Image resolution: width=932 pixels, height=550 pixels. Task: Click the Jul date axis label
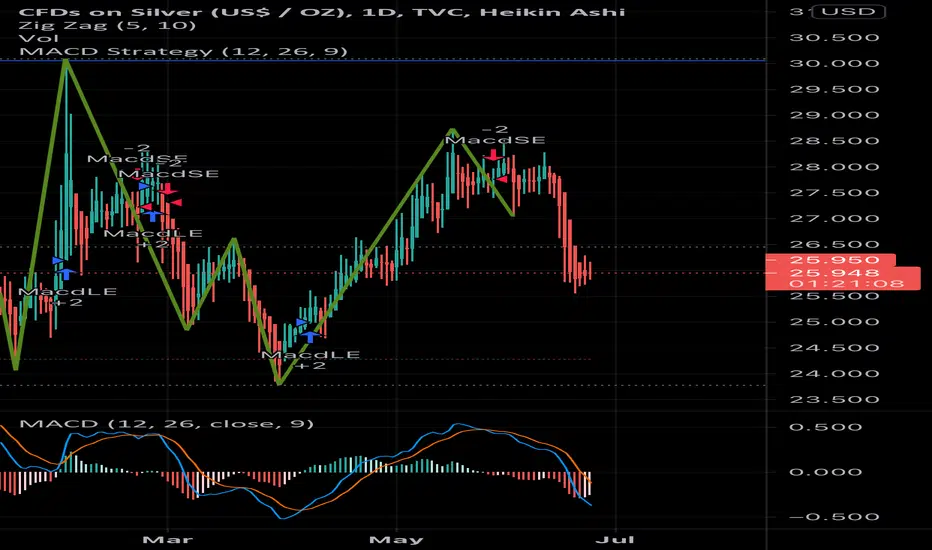point(616,540)
